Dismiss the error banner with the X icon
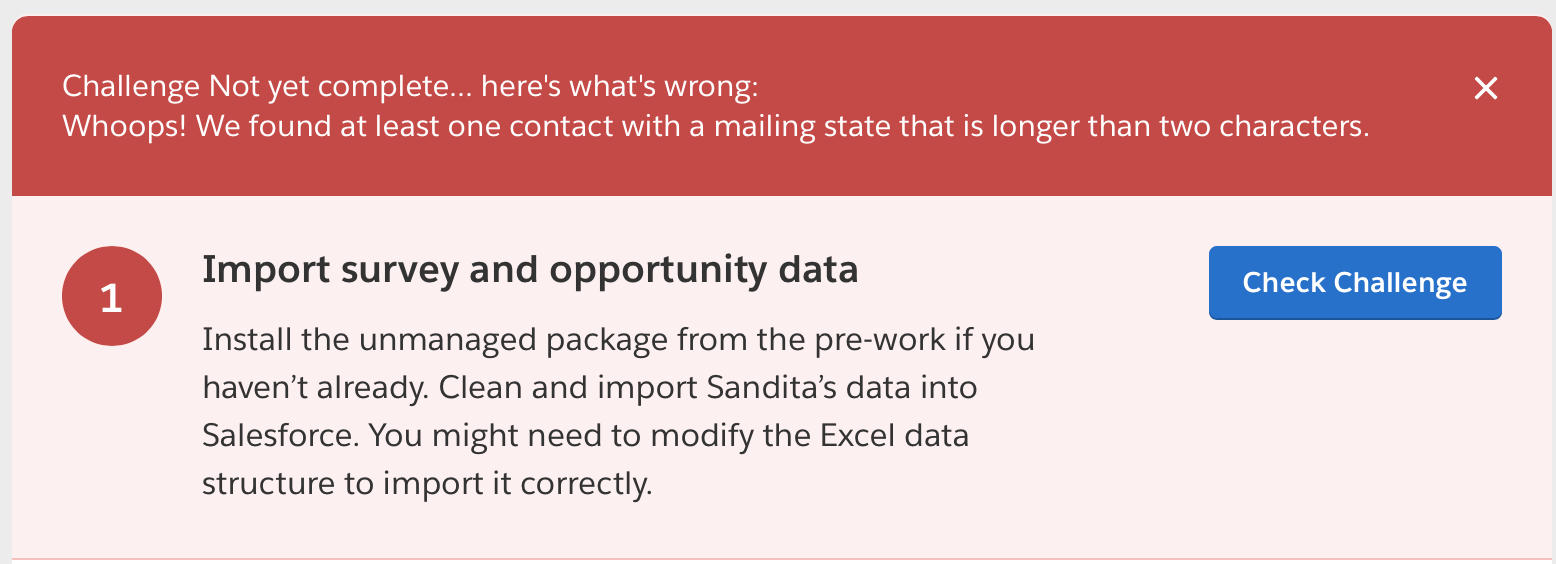The image size is (1556, 564). [1486, 89]
